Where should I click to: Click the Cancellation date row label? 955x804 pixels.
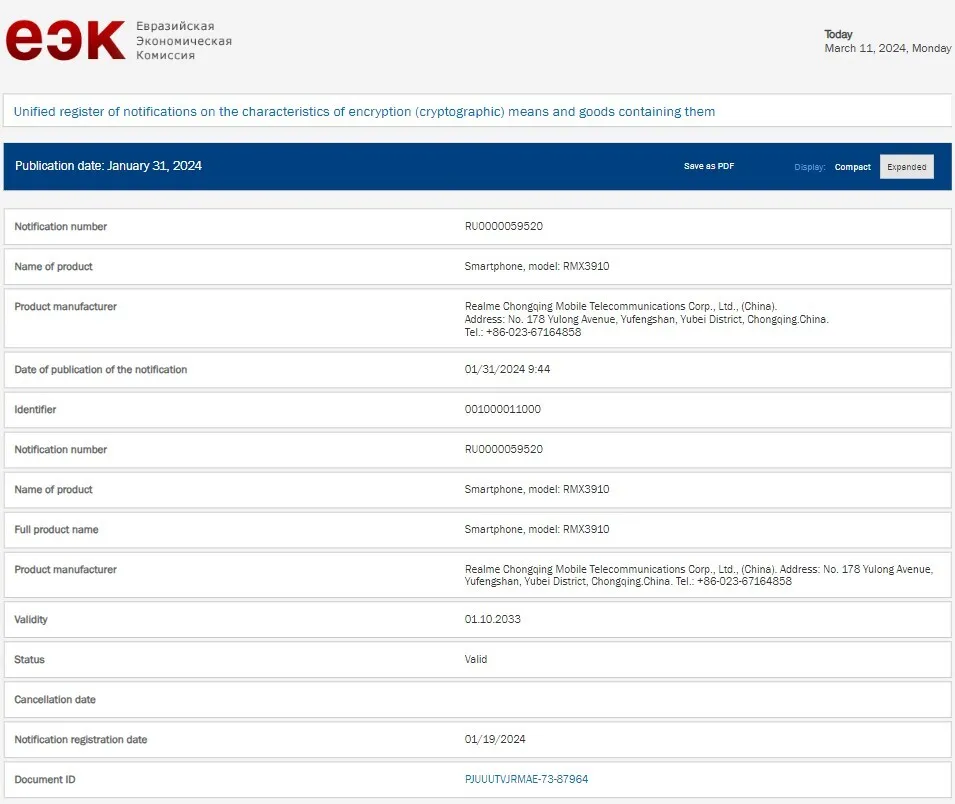[x=55, y=699]
